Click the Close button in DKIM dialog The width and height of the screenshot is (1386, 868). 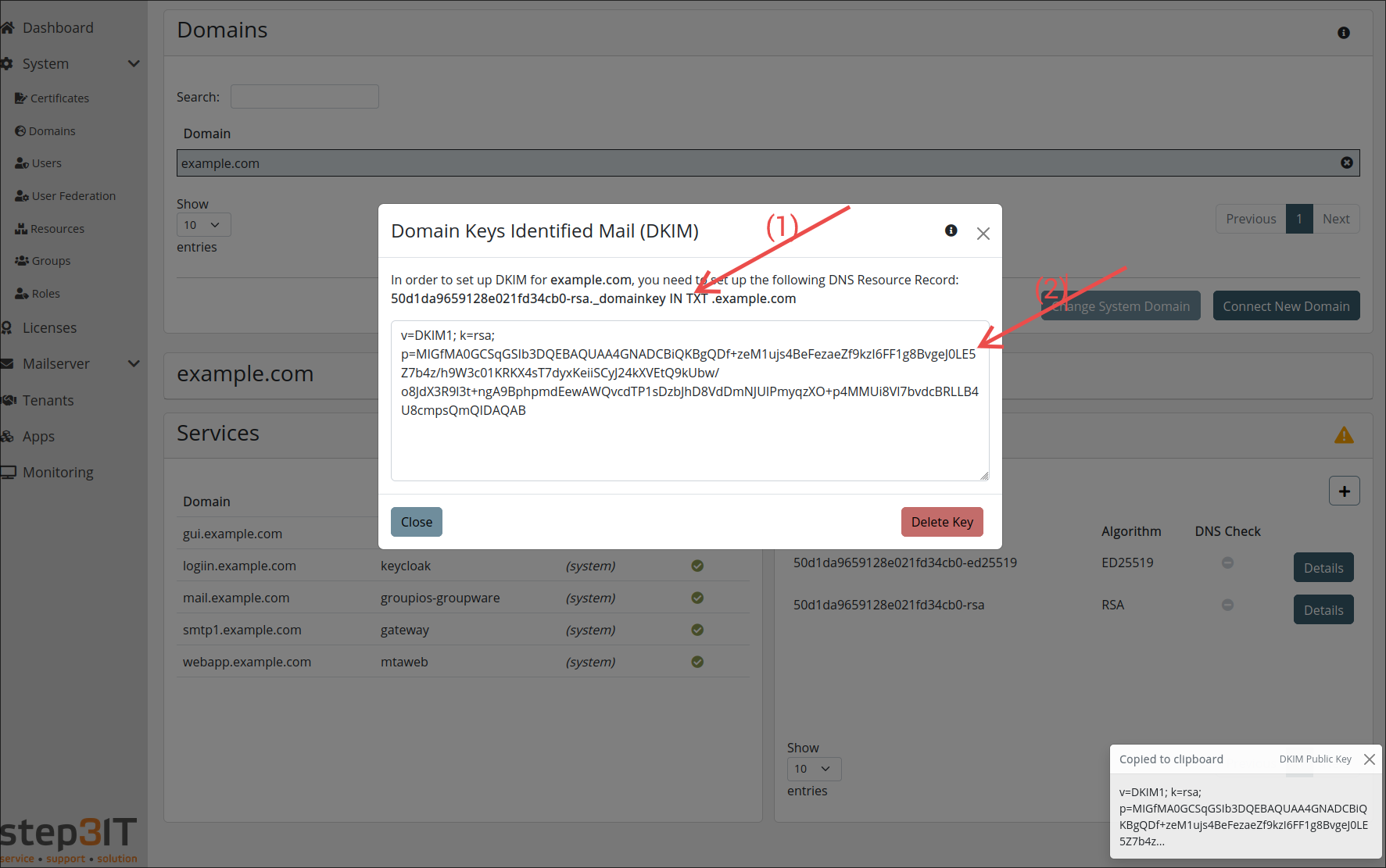click(416, 522)
